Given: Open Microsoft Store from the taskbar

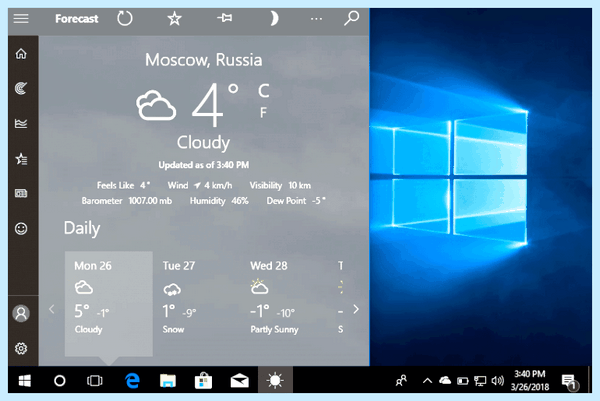Looking at the screenshot, I should [203, 380].
